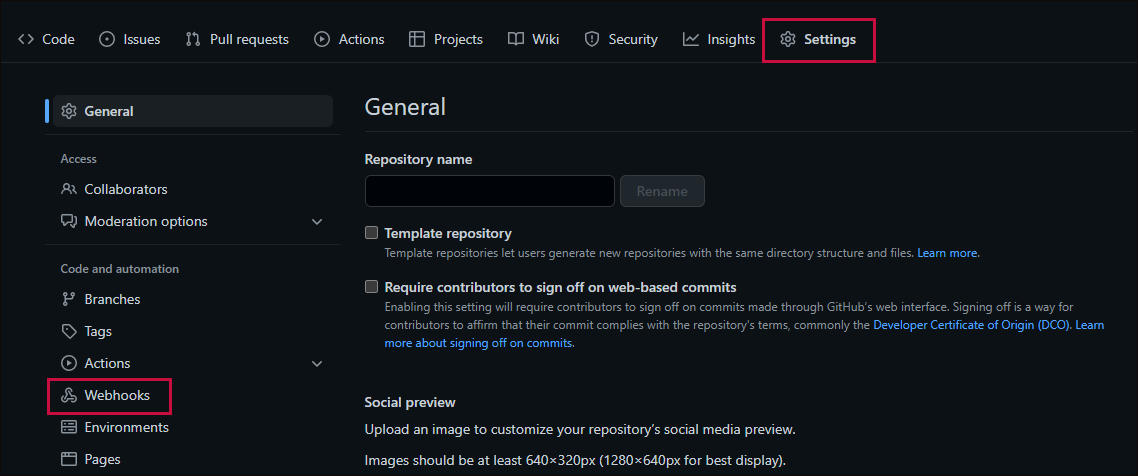Click the Code brackets icon in the navigation

[x=26, y=39]
